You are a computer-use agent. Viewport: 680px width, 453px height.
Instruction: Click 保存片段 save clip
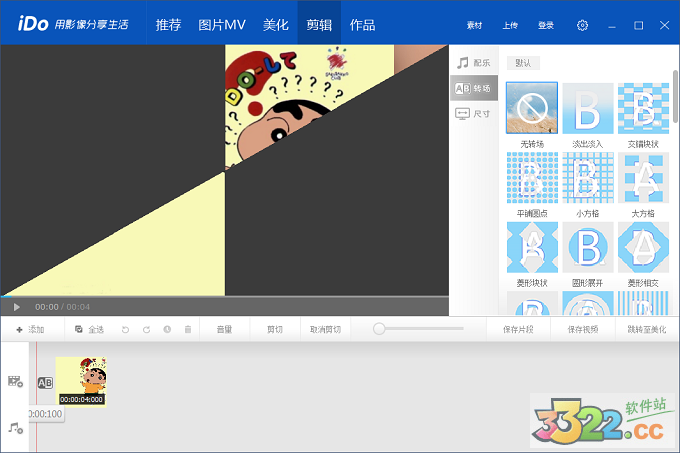coord(518,329)
